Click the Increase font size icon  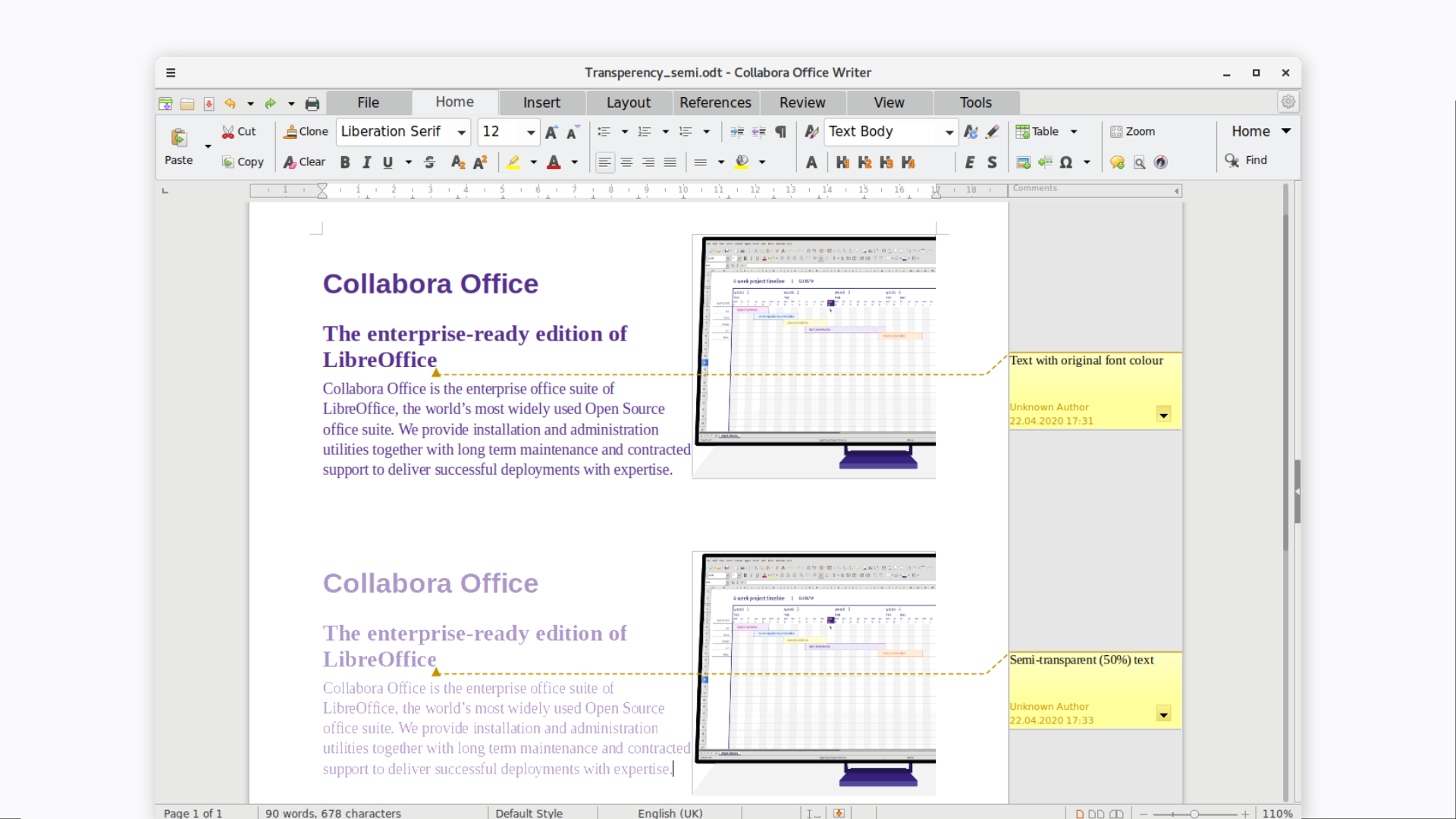coord(551,132)
